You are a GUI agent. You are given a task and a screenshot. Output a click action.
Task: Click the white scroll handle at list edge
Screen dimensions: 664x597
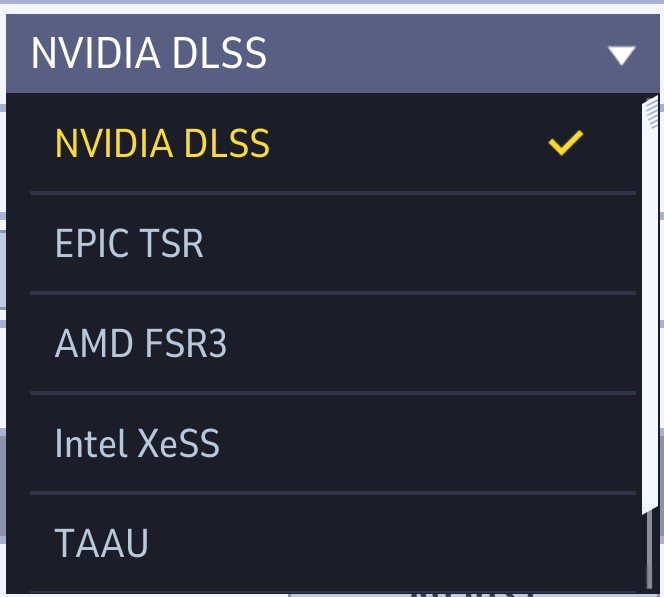click(x=650, y=300)
